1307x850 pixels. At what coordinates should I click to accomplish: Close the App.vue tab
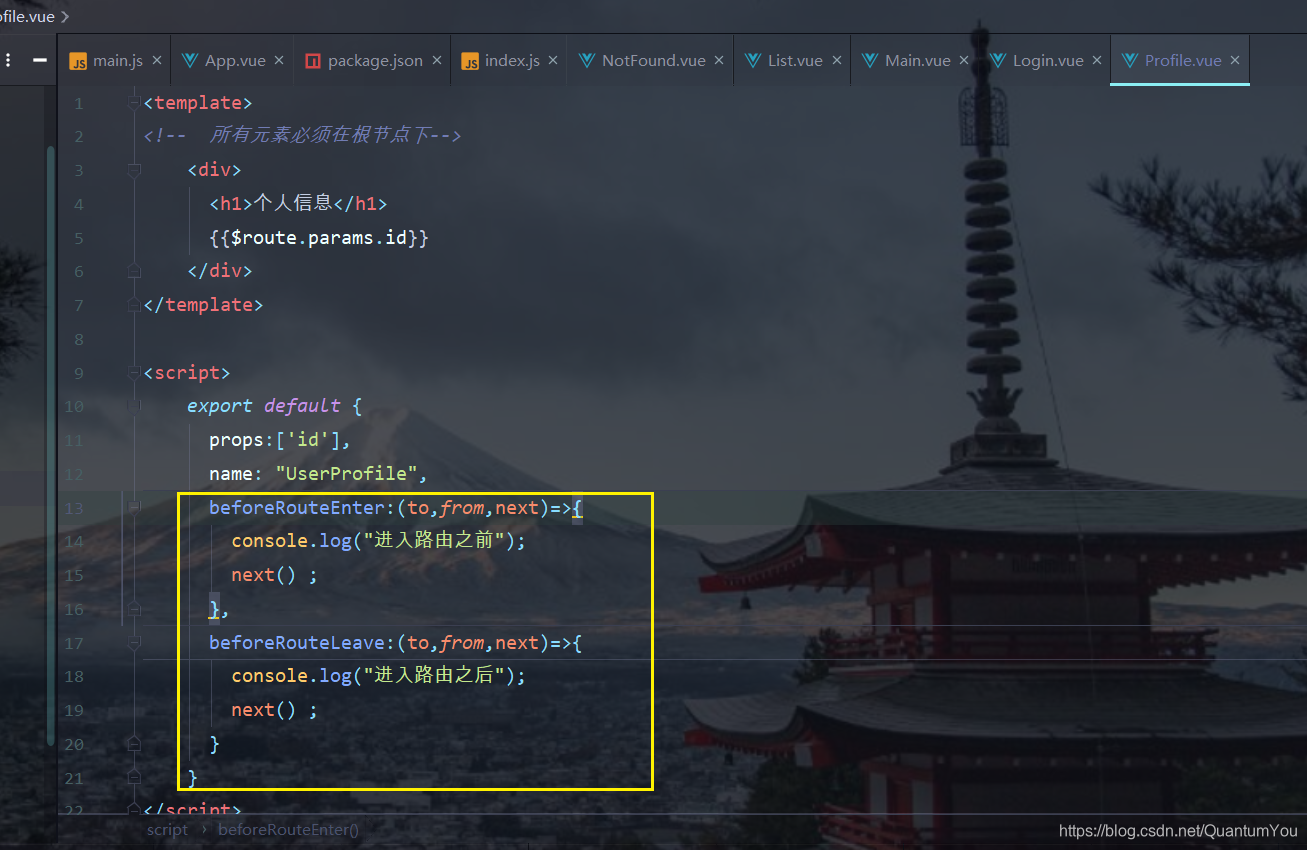coord(279,61)
